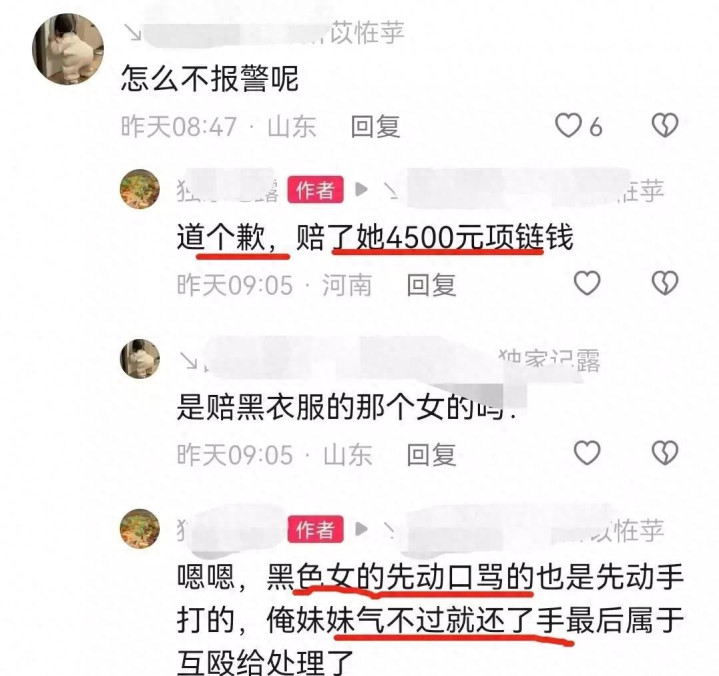This screenshot has width=719, height=676.
Task: Open the 独家记露 username link
Action: click(549, 360)
